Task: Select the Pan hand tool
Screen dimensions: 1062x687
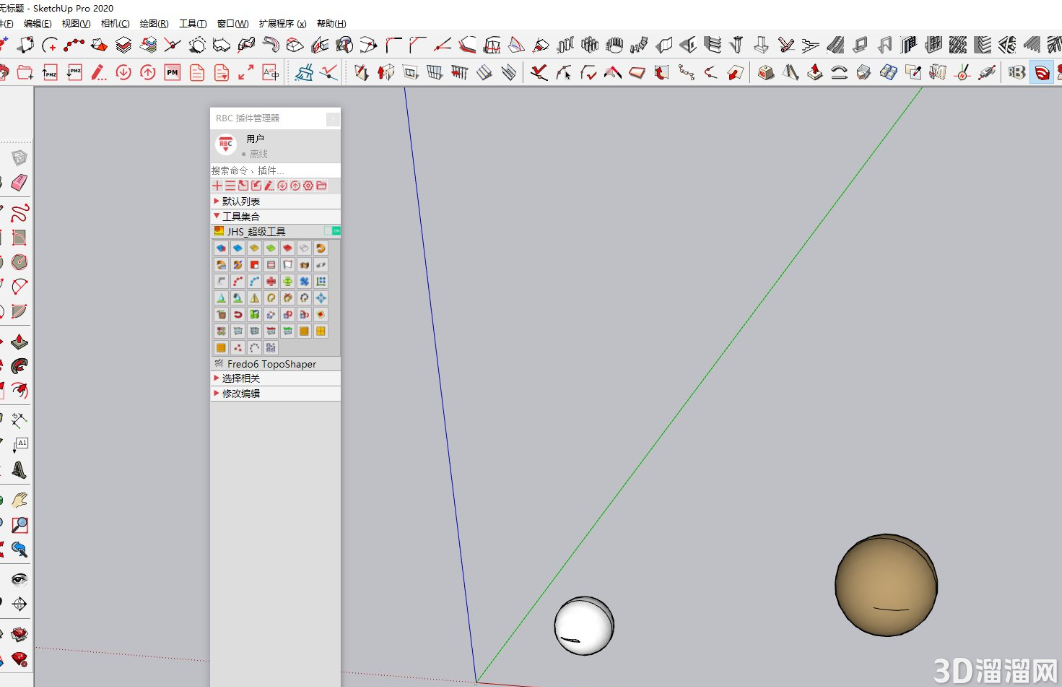Action: point(19,500)
